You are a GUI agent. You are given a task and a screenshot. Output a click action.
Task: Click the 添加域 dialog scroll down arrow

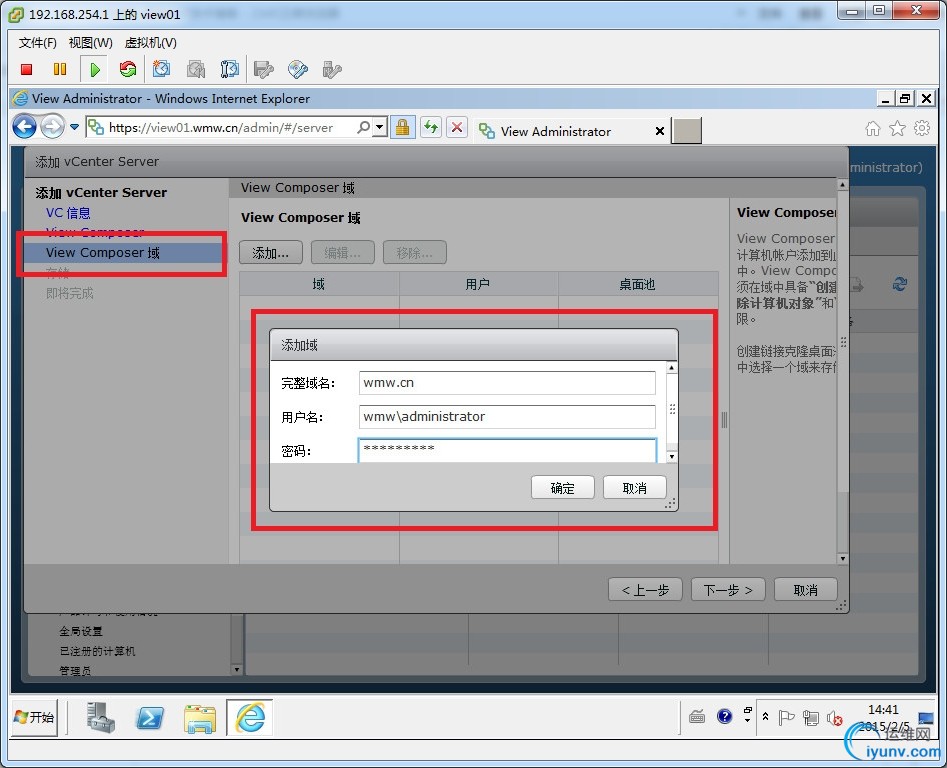(672, 456)
